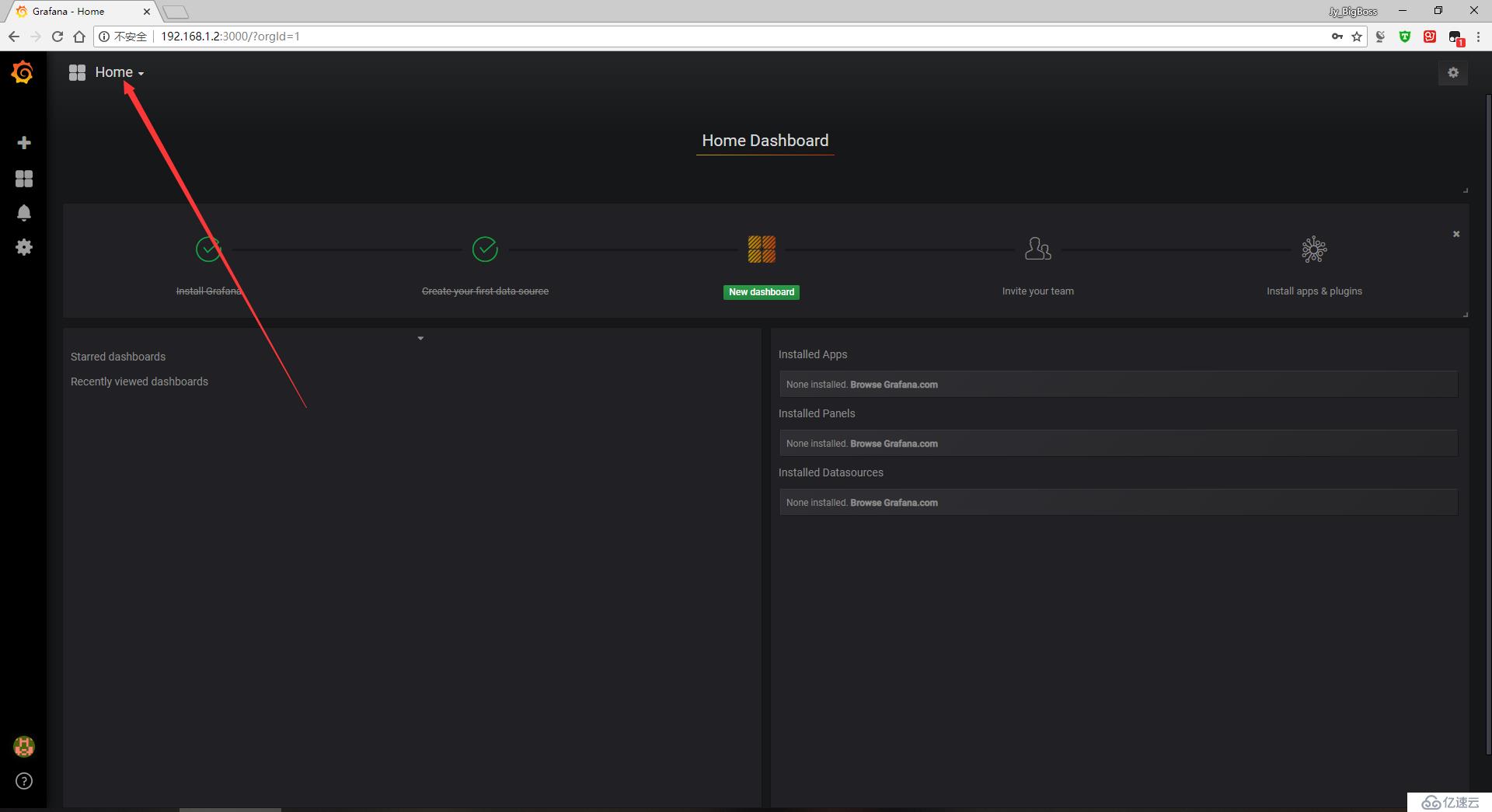
Task: Click Create your first data source label
Action: point(485,291)
